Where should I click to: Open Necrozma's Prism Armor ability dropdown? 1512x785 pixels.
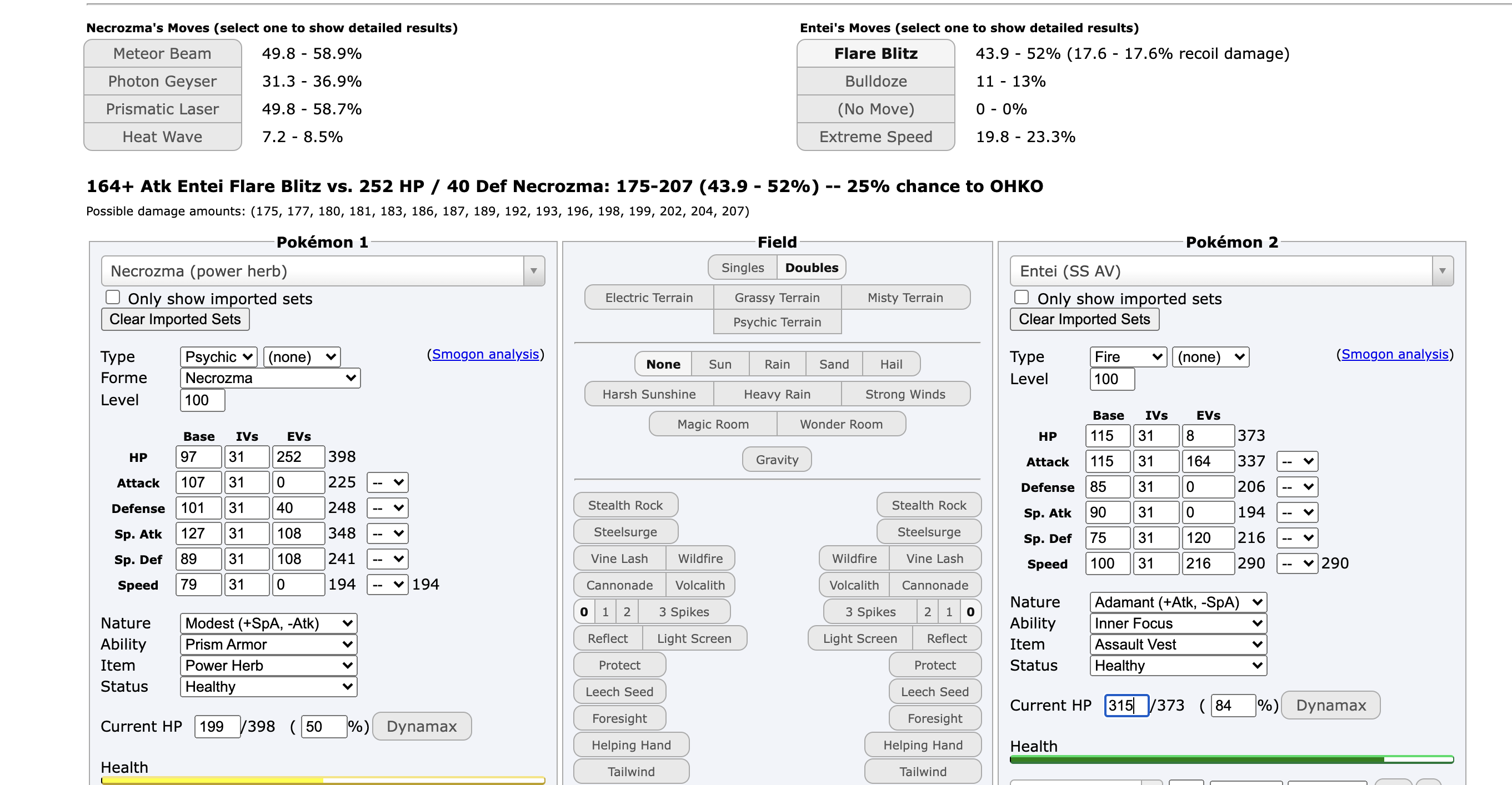pos(269,644)
